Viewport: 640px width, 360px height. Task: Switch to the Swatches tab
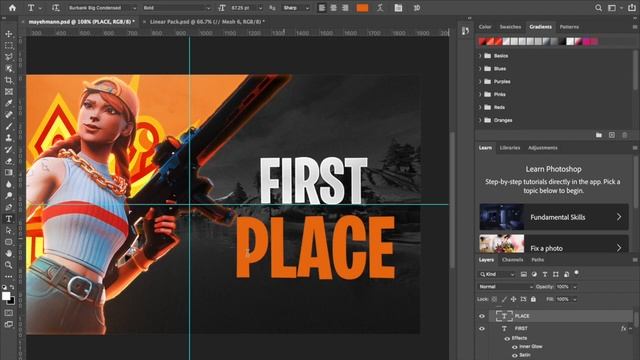[x=510, y=27]
